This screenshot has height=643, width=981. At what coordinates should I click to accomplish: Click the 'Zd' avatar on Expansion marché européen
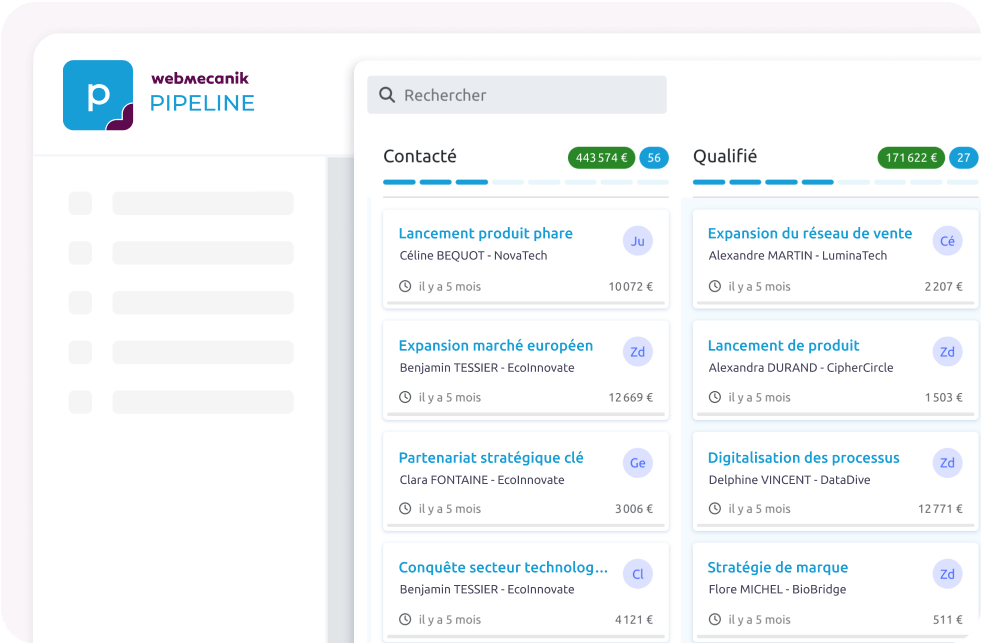pyautogui.click(x=637, y=352)
